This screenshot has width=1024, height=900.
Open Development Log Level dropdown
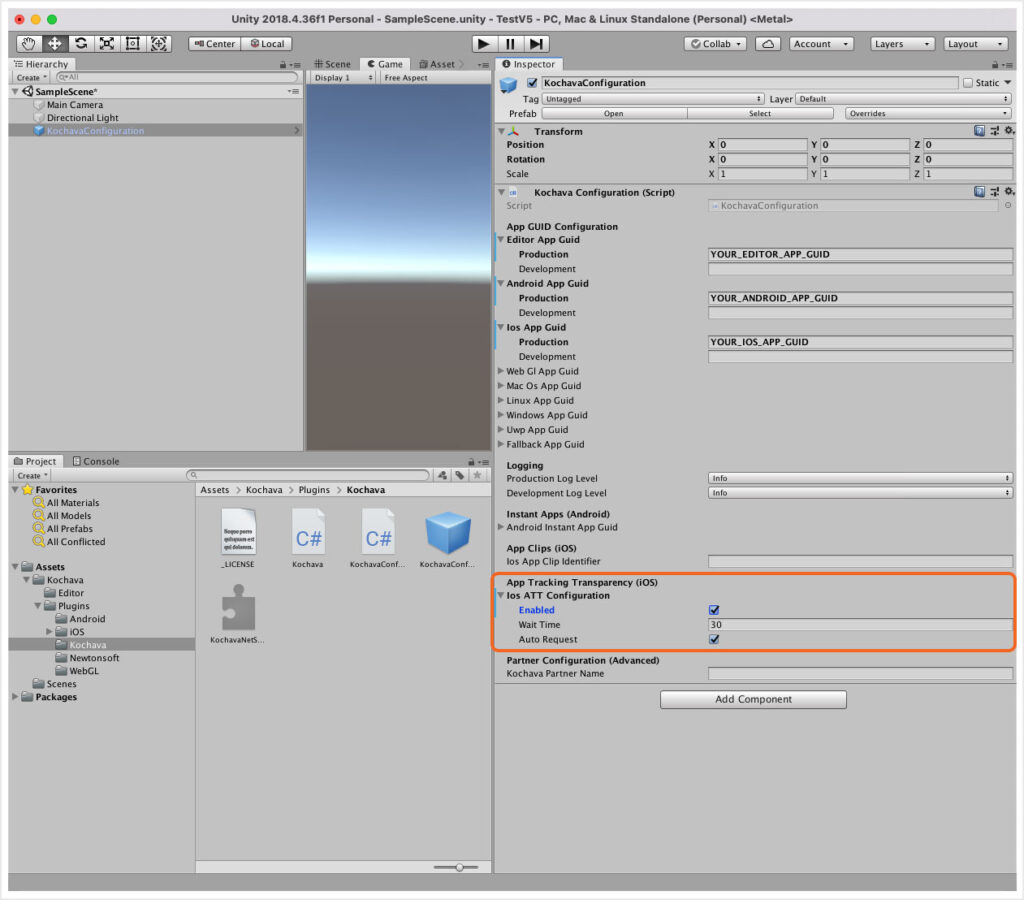[860, 493]
